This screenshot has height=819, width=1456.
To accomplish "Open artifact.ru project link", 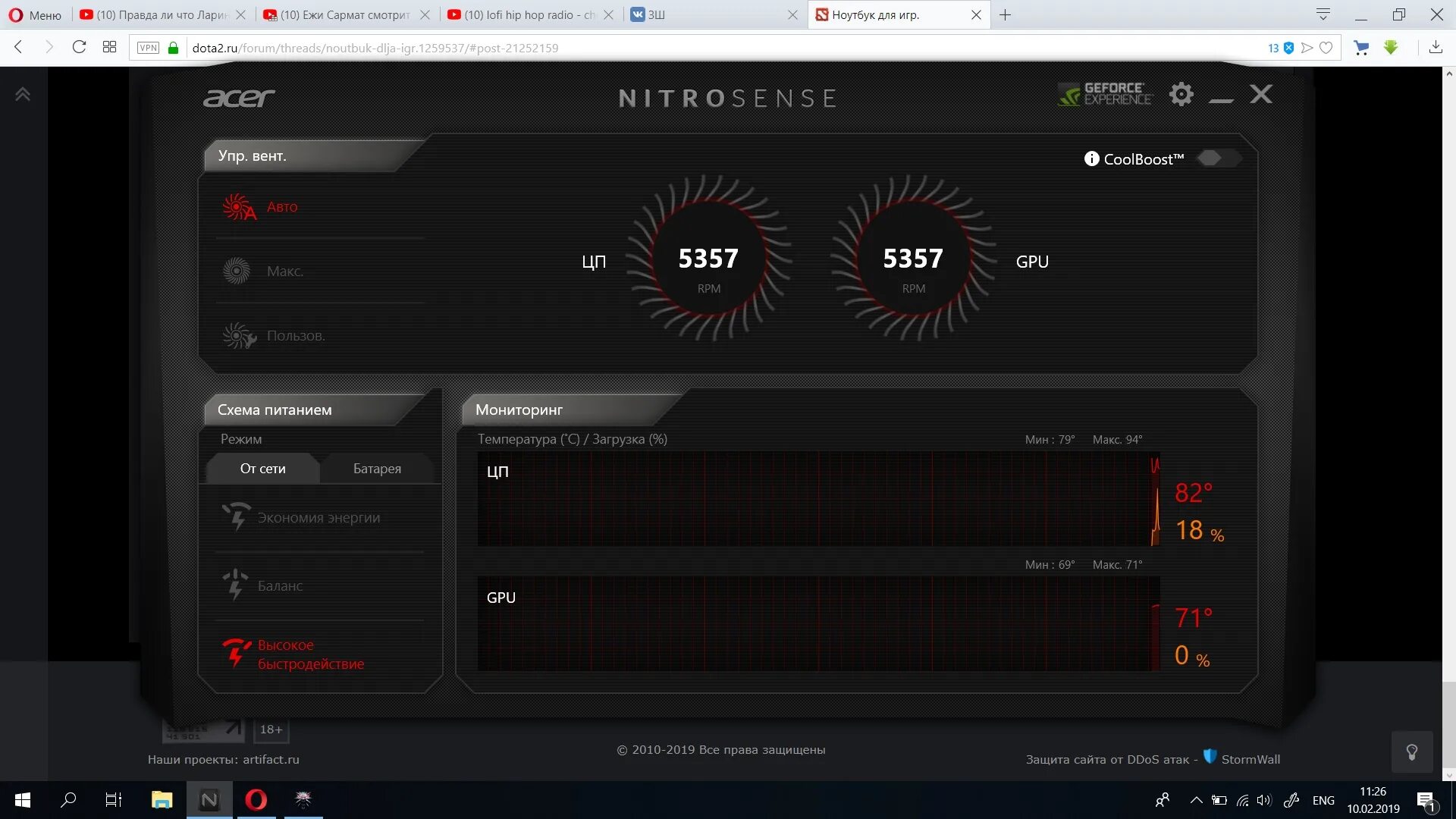I will (x=271, y=759).
